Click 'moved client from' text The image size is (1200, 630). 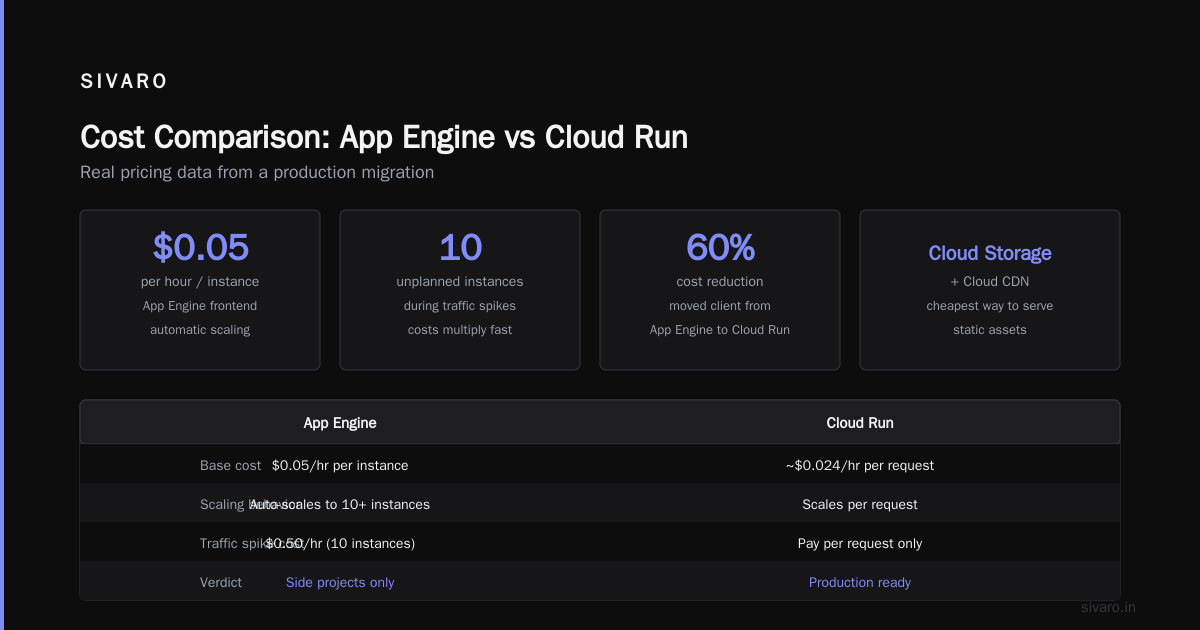coord(720,306)
